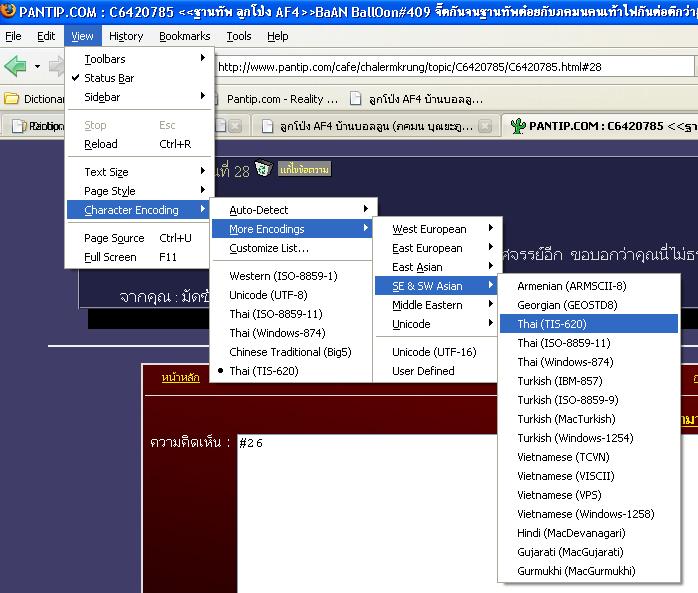Expand the Middle Eastern encodings
Screen dimensions: 698x593
(437, 305)
